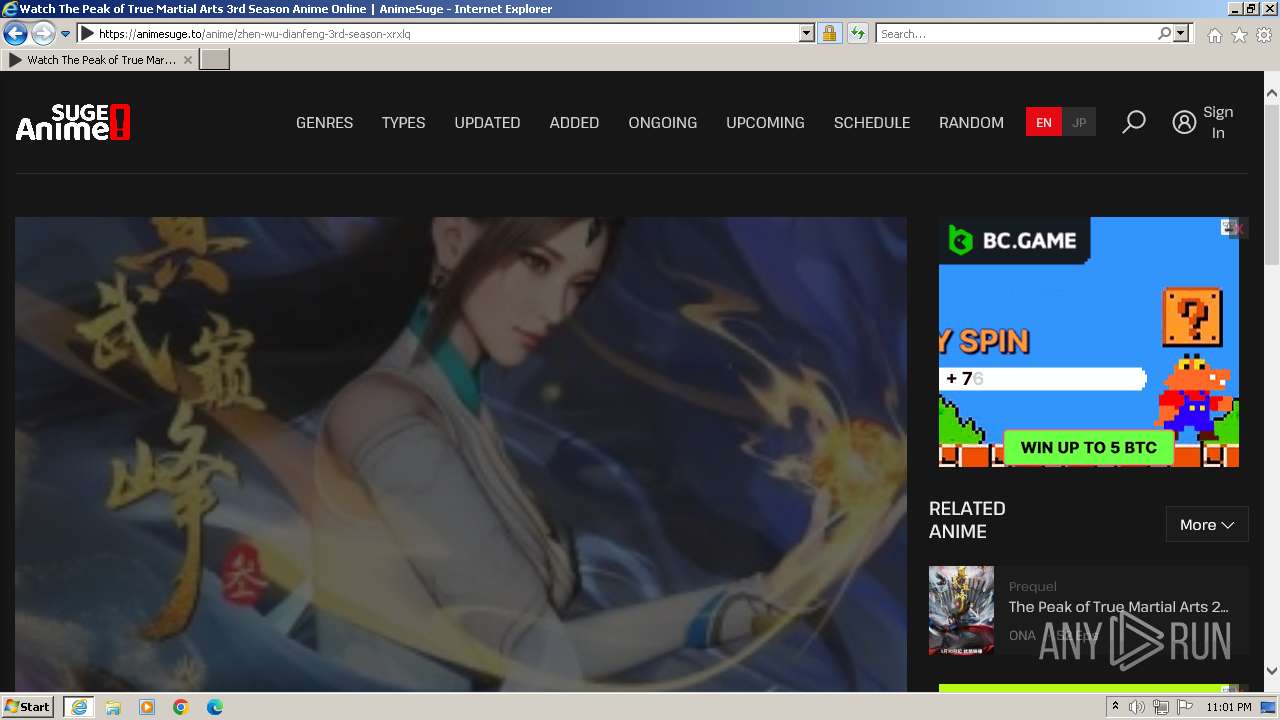Switch title language to EN
The height and width of the screenshot is (720, 1280).
pyautogui.click(x=1043, y=123)
